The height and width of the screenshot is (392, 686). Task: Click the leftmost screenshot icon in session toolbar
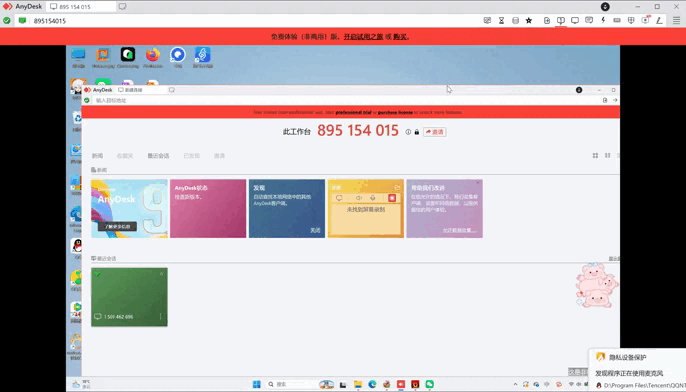tap(487, 21)
